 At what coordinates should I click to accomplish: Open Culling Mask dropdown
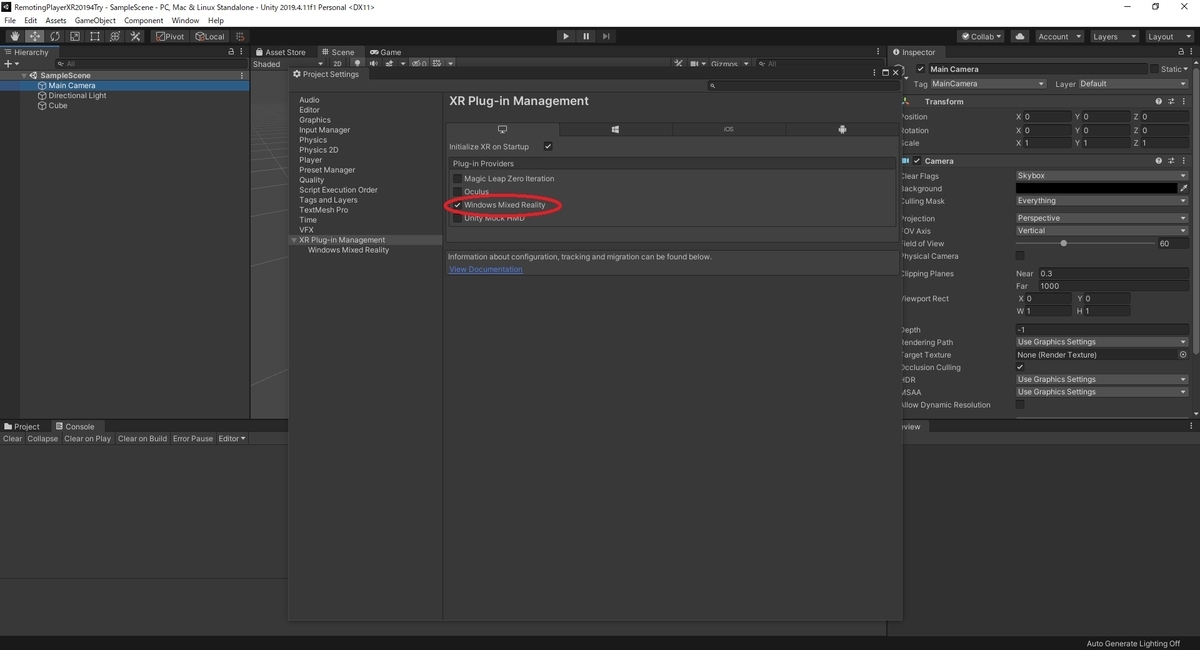1102,201
